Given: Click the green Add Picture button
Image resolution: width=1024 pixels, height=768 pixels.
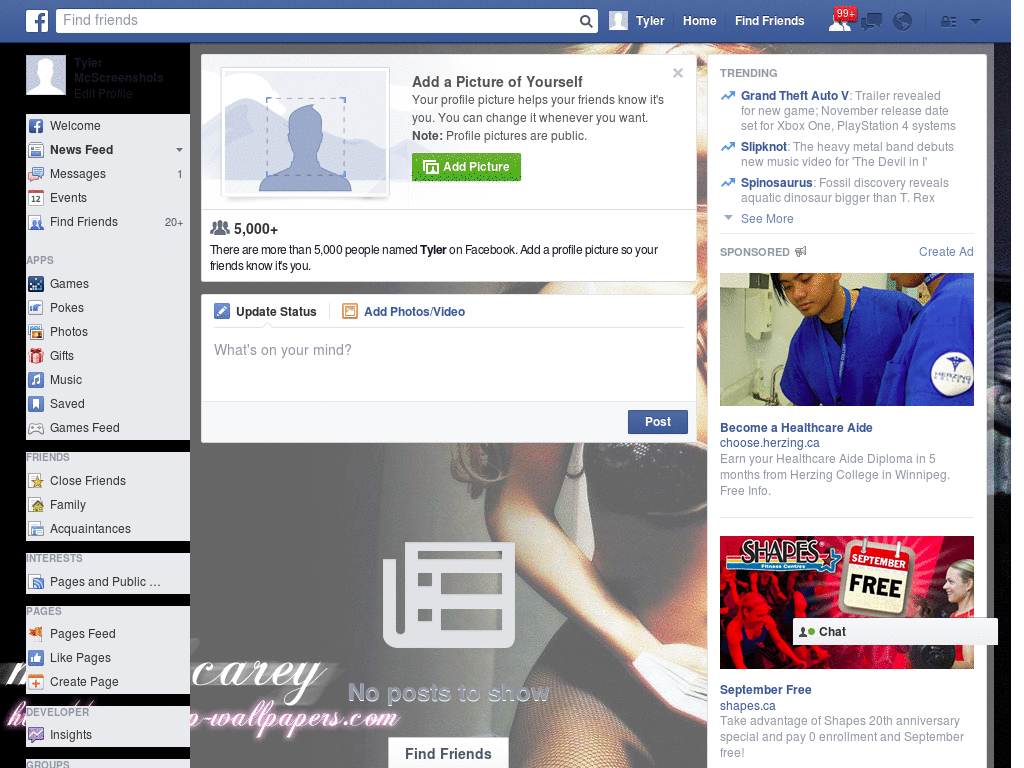Looking at the screenshot, I should click(466, 167).
